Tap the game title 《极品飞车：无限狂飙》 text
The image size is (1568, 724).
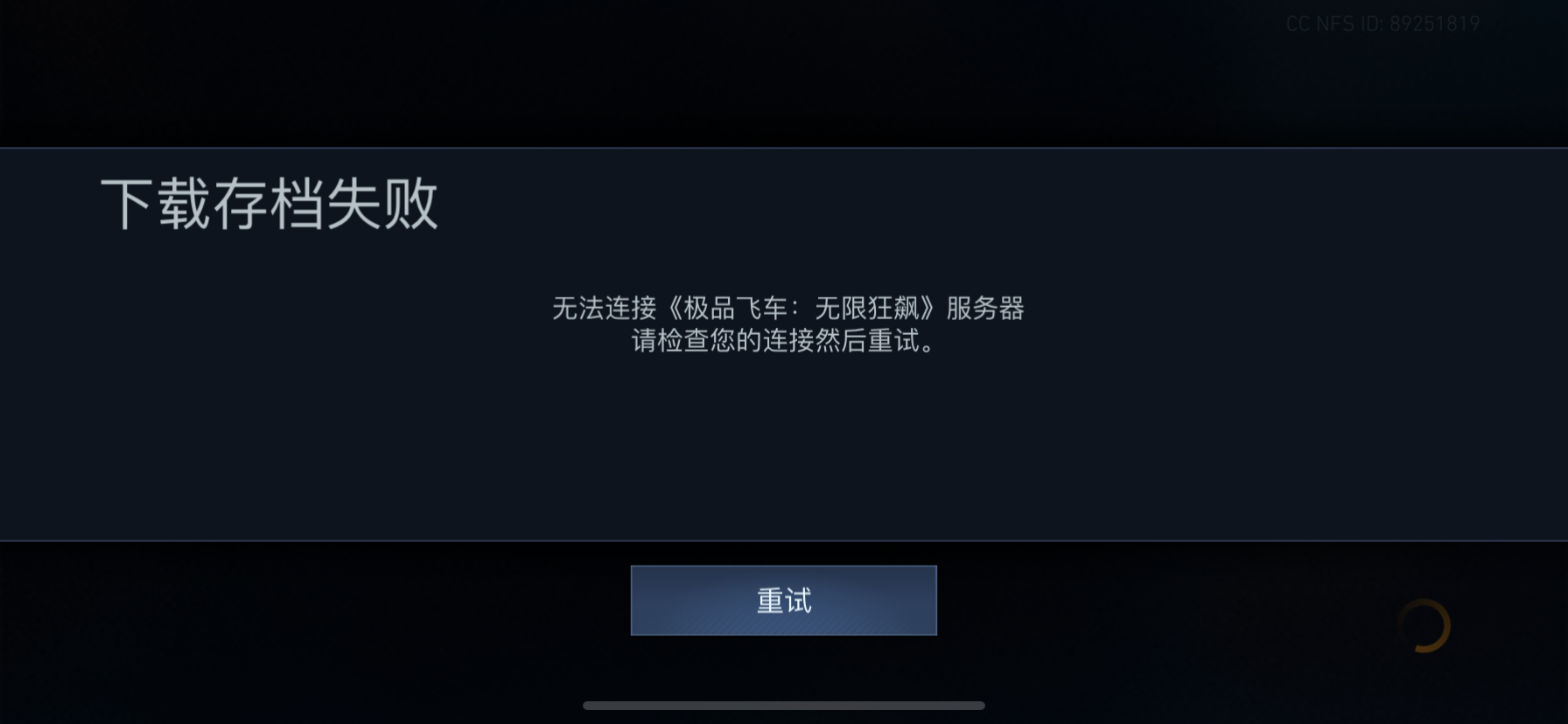pos(801,308)
